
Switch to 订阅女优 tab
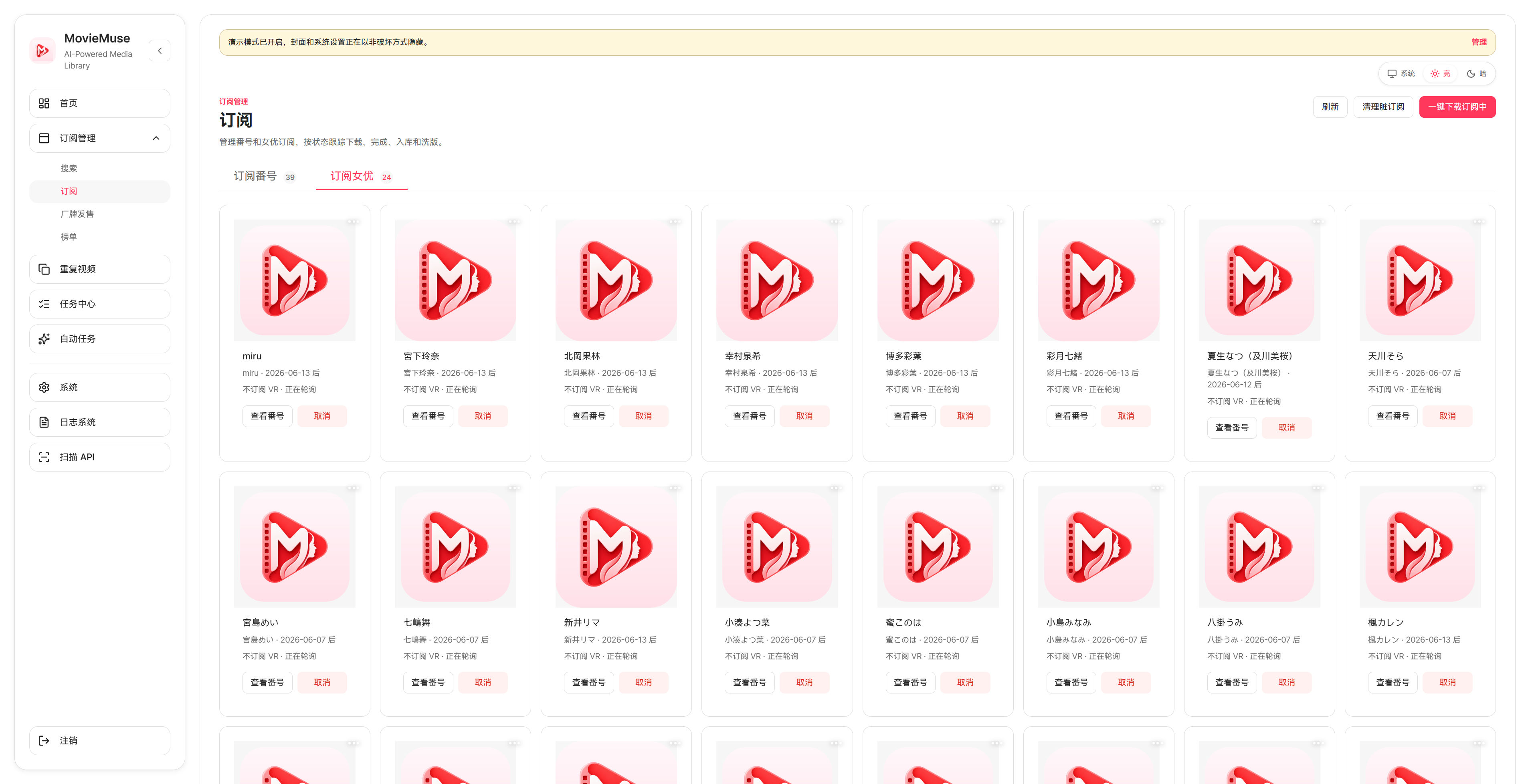pos(361,176)
